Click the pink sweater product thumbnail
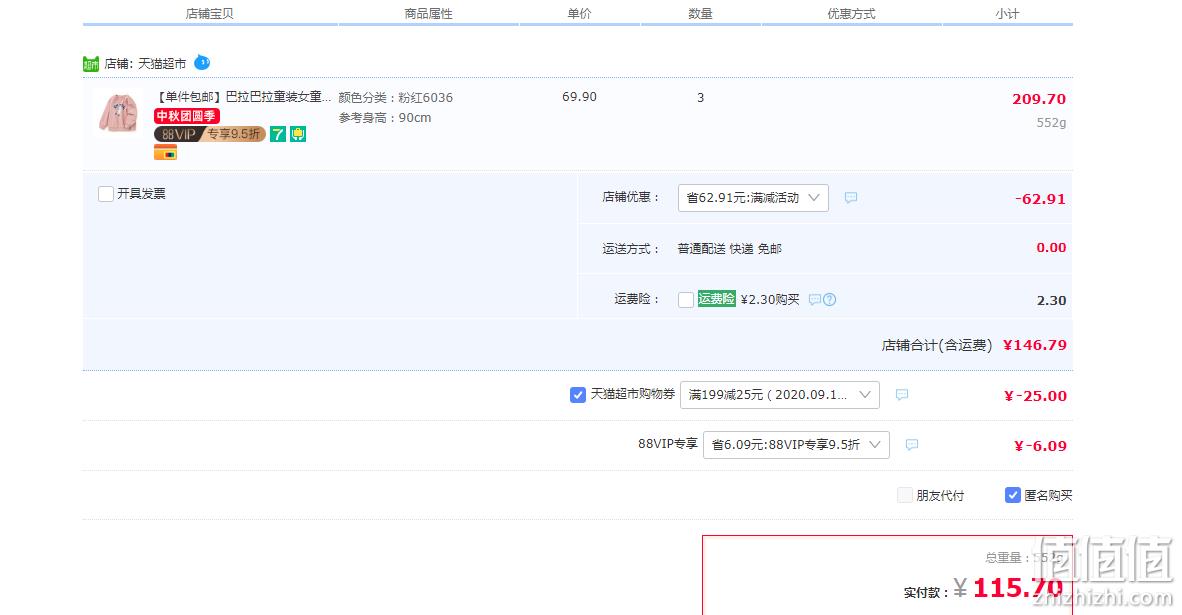Screen dimensions: 1182x615 click(118, 112)
